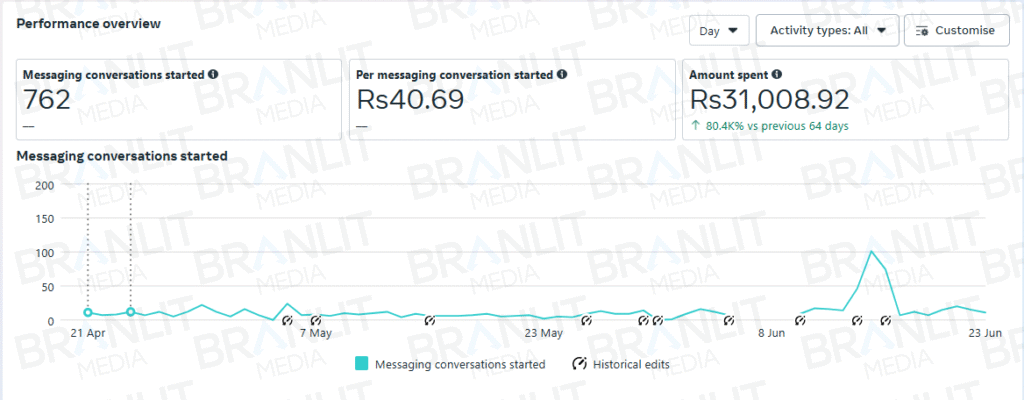Viewport: 1024px width, 400px height.
Task: Click info icon next to Amount spent
Action: click(777, 74)
